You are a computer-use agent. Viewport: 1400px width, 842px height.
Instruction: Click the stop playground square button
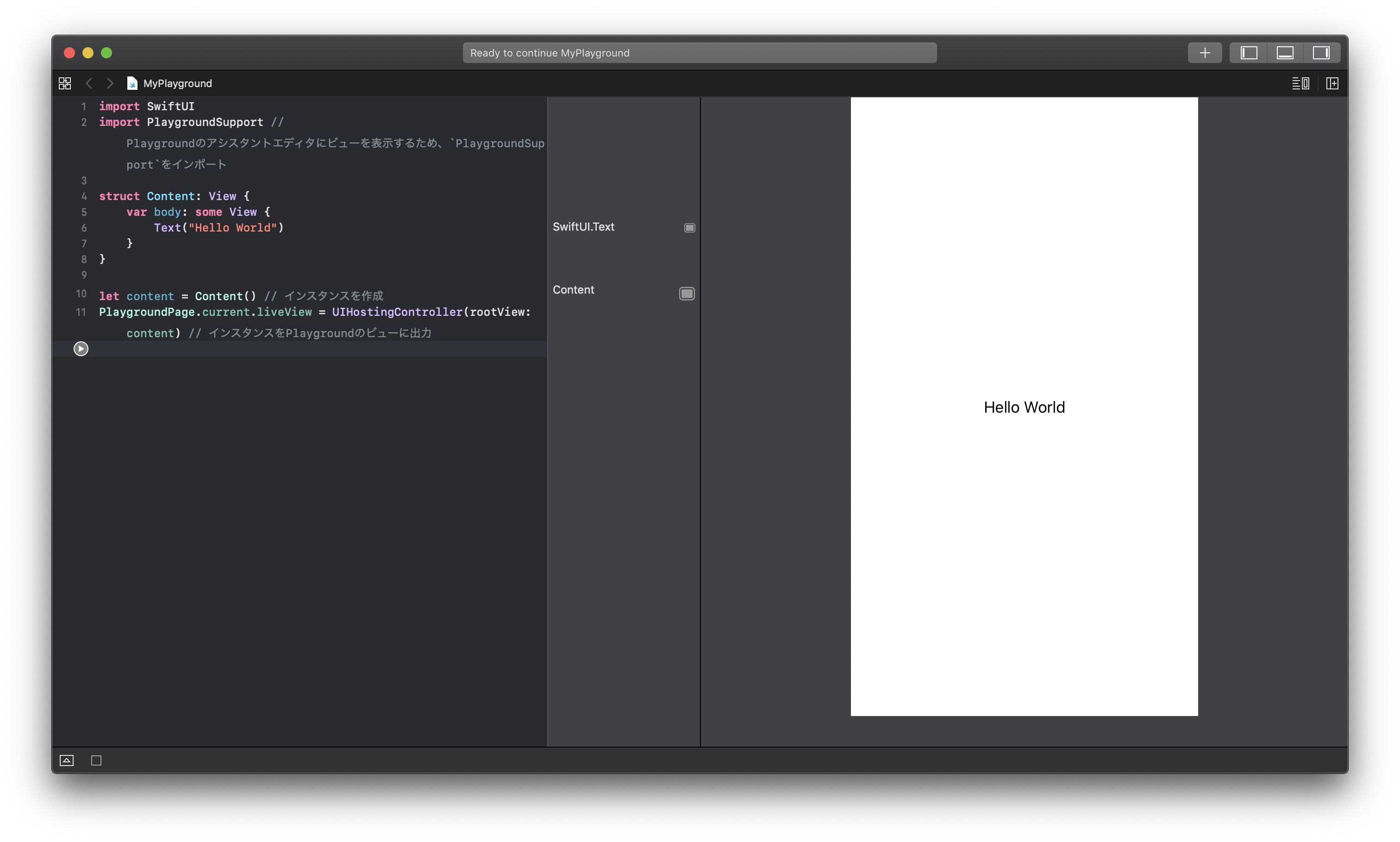pos(96,760)
